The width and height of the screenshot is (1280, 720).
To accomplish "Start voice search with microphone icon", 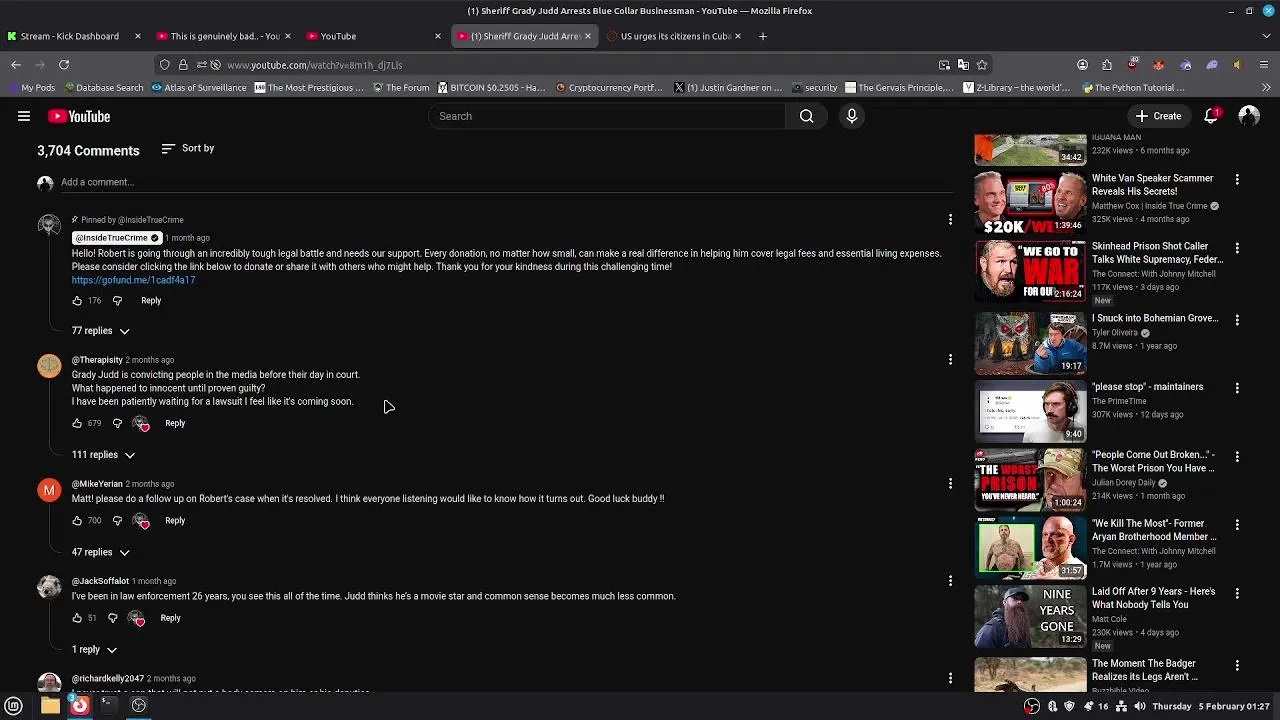I will click(852, 116).
